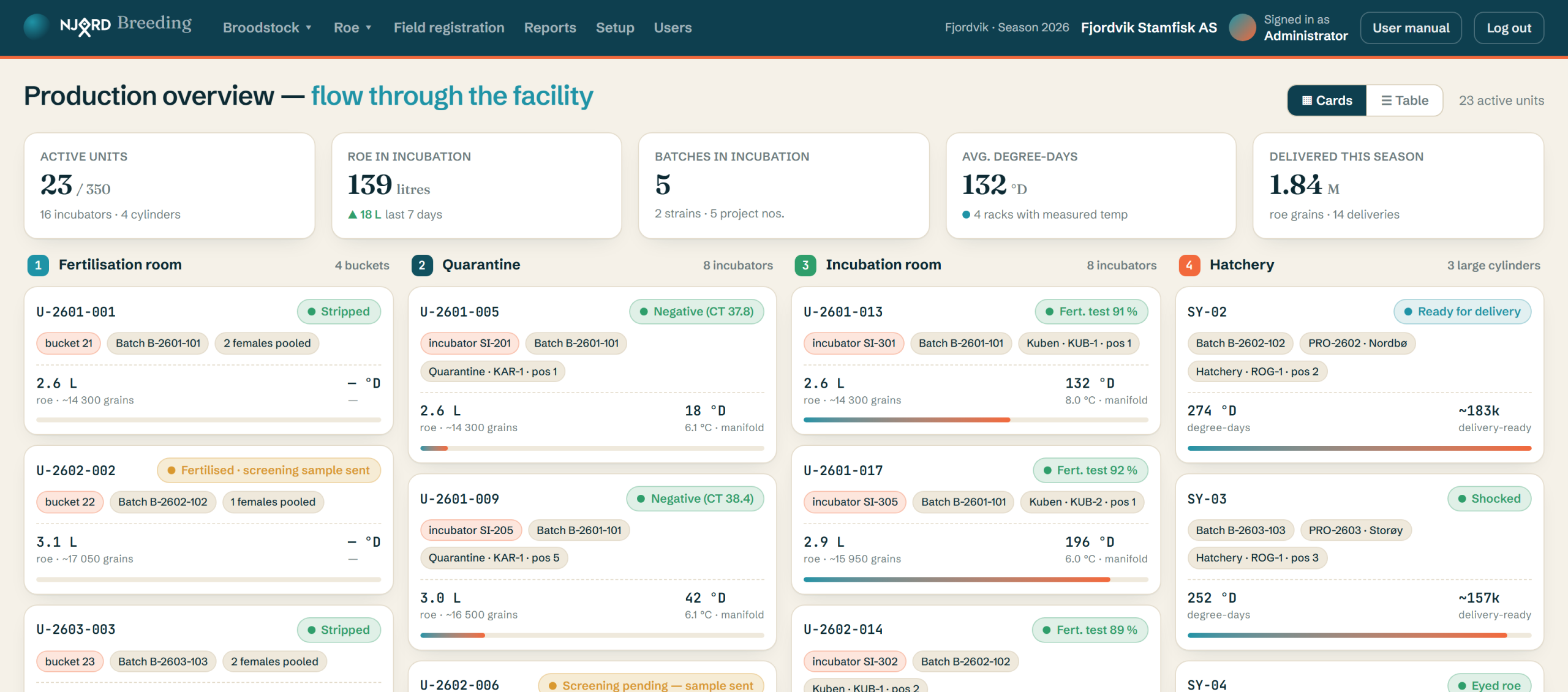Click the Incubation room step 3 badge
This screenshot has height=692, width=1568.
805,265
